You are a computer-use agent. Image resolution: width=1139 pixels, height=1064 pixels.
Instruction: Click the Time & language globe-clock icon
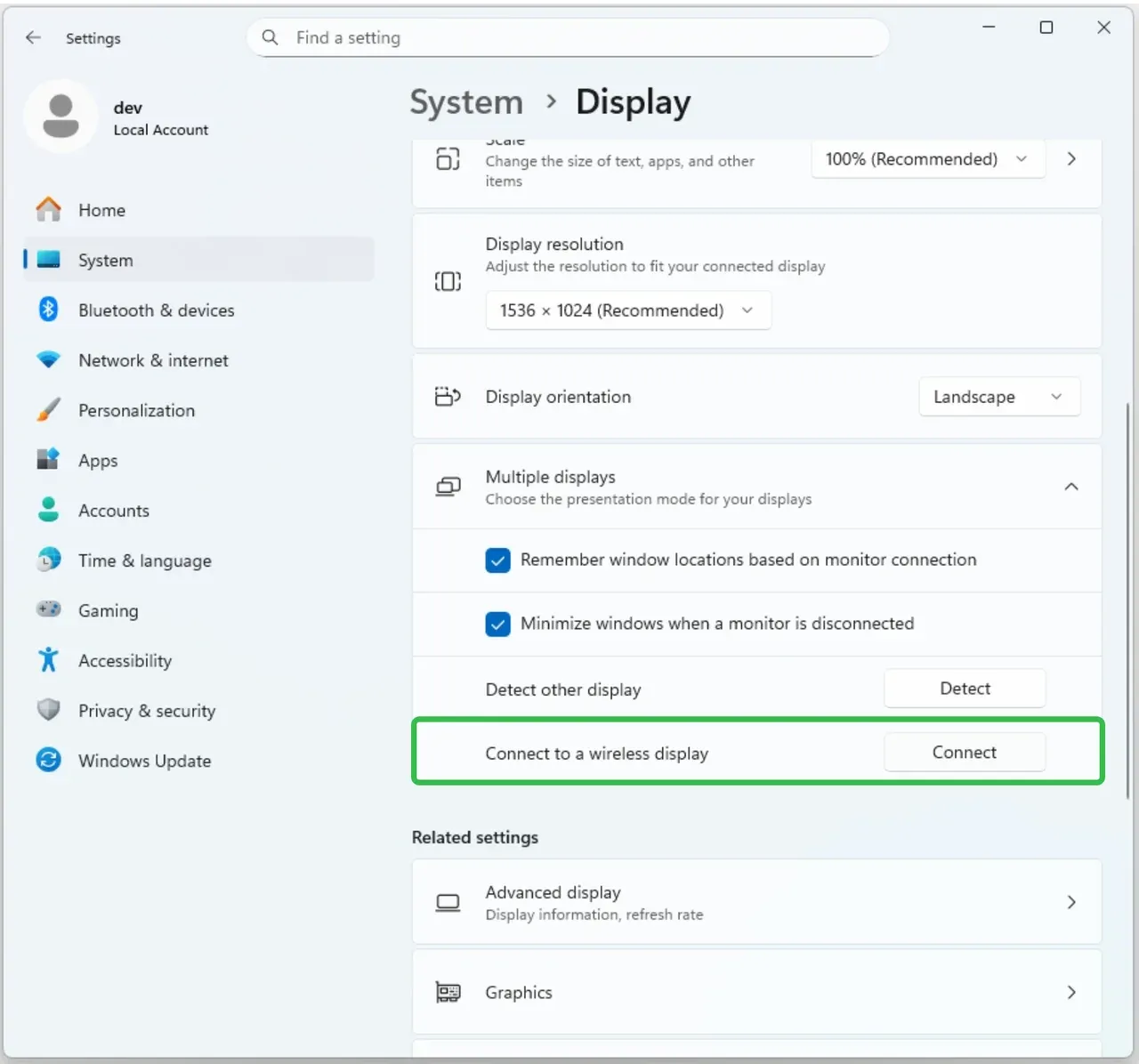49,560
